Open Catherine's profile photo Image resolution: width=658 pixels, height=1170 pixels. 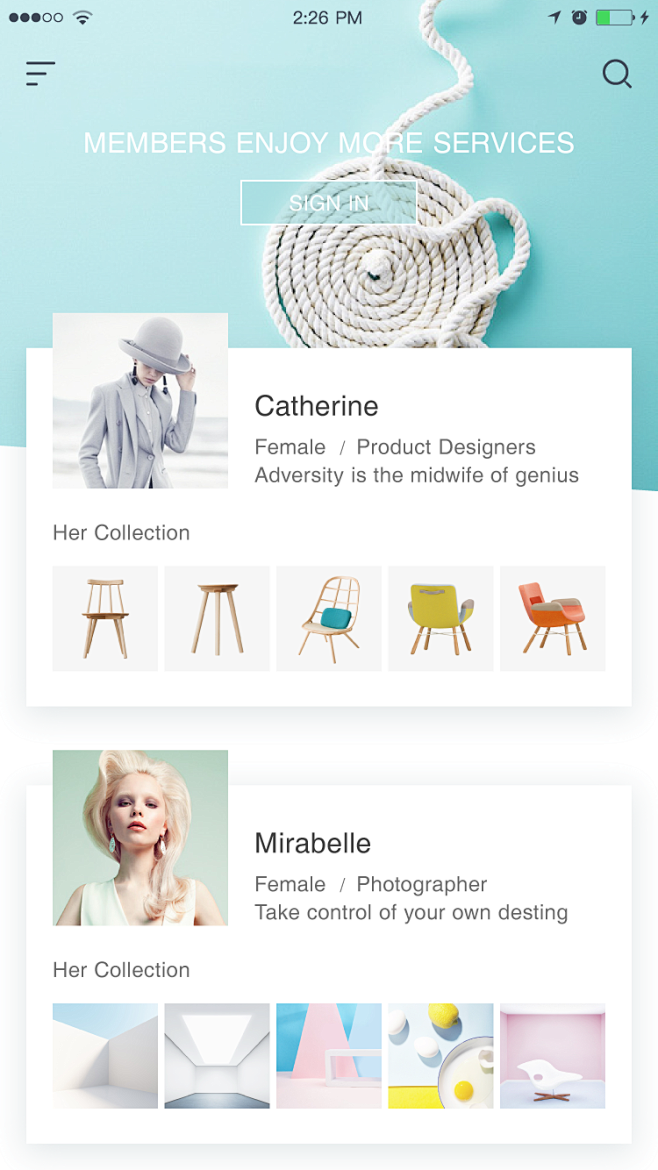coord(140,401)
